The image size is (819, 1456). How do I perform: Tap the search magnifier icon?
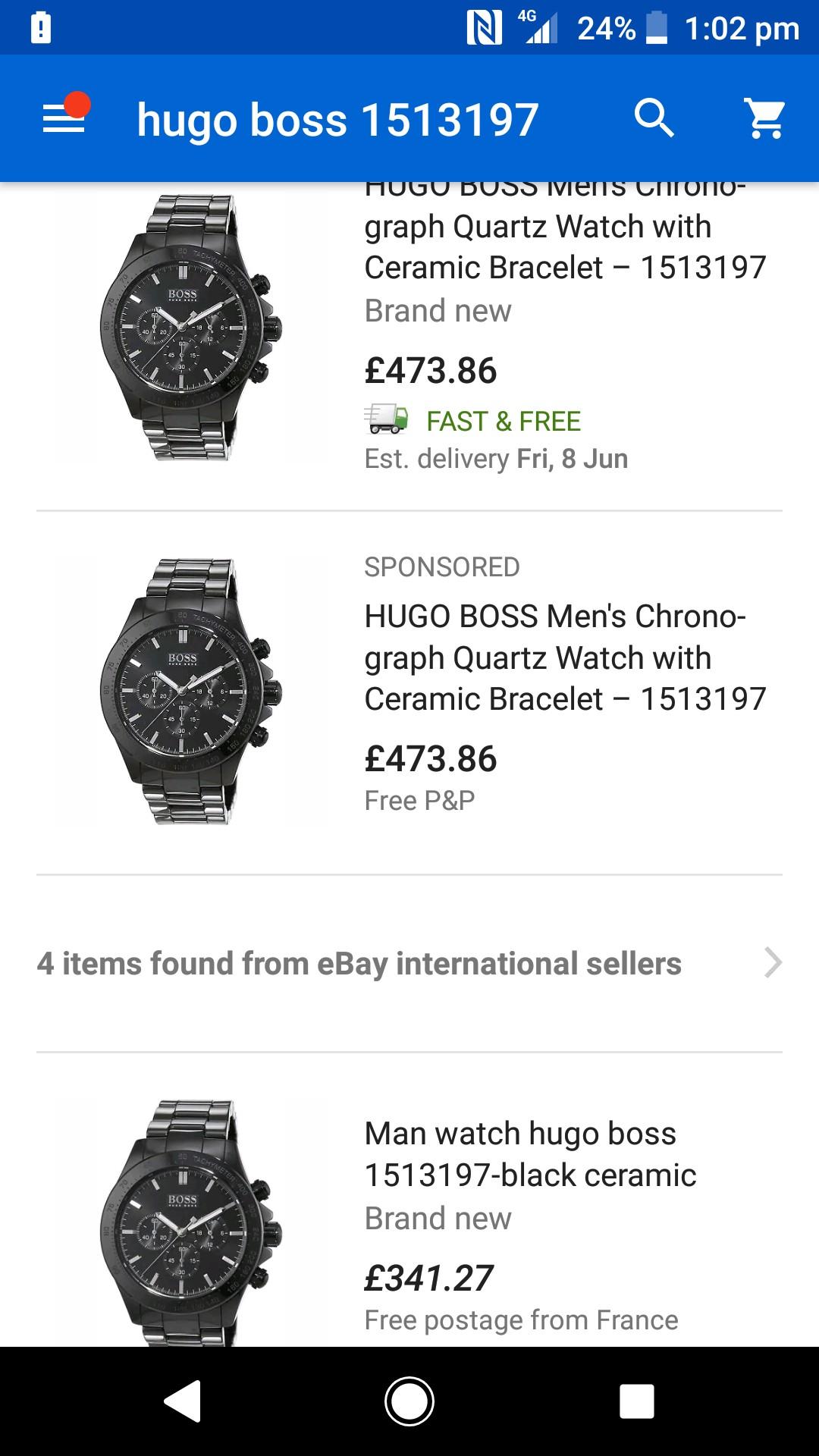pos(654,118)
